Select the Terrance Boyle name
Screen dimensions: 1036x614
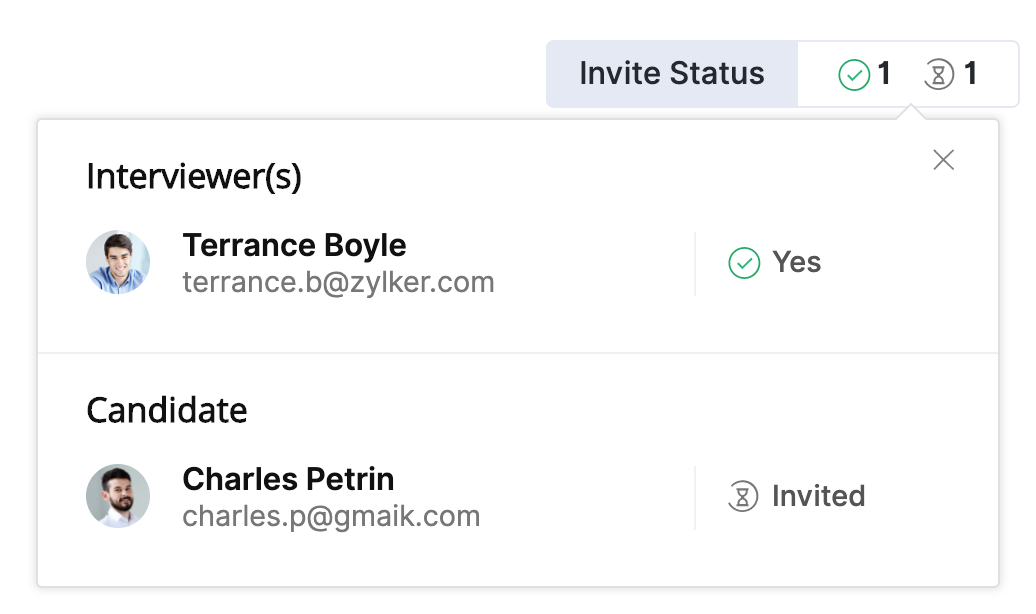tap(294, 245)
